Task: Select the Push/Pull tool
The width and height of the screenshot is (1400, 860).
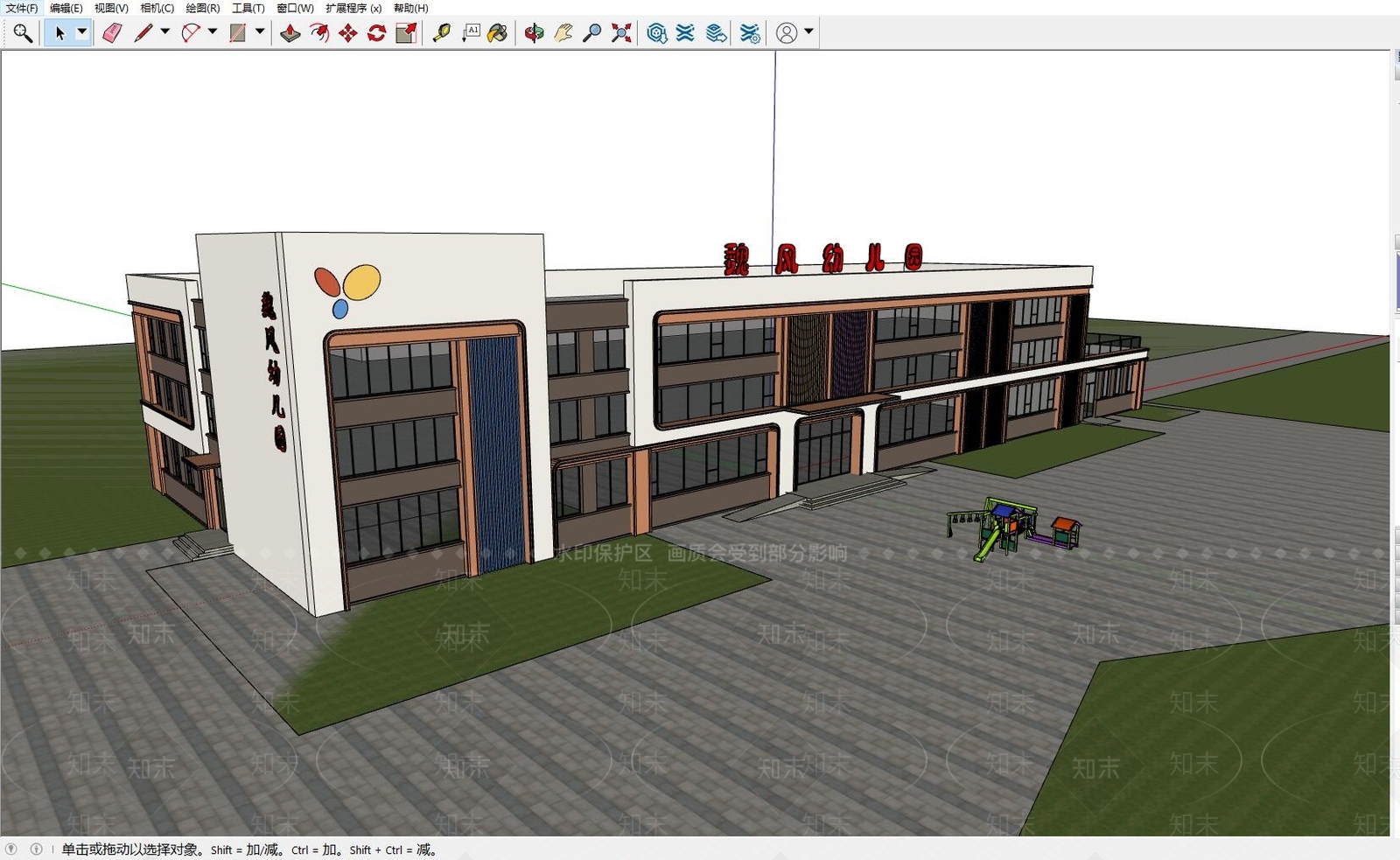Action: pos(290,33)
